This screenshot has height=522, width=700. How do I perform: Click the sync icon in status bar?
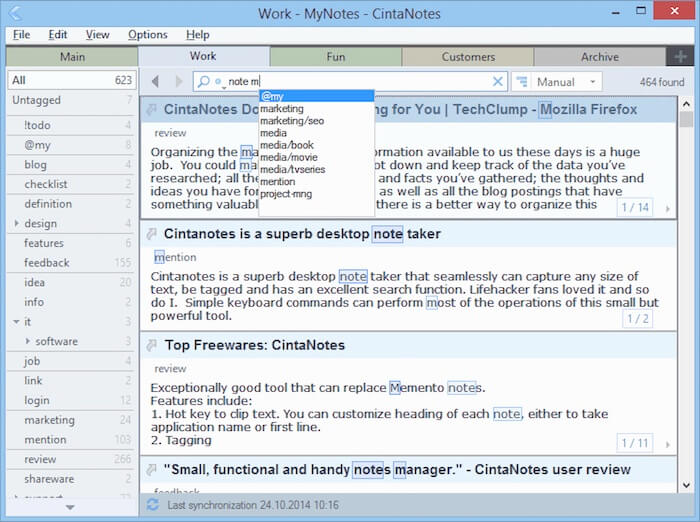[153, 505]
